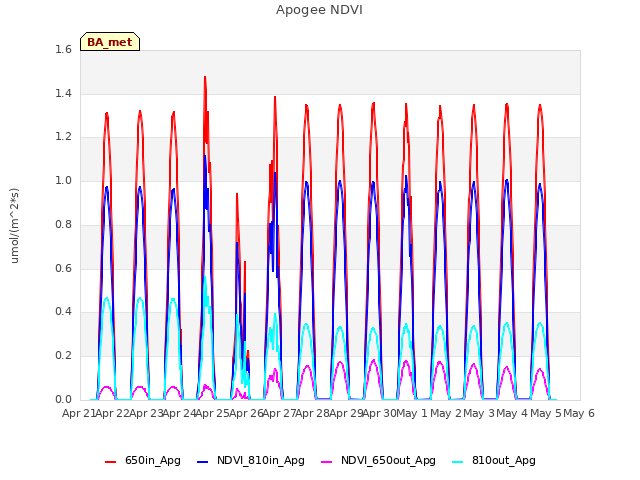Click the May 2 x-axis date label
640x480 pixels.
[x=446, y=413]
